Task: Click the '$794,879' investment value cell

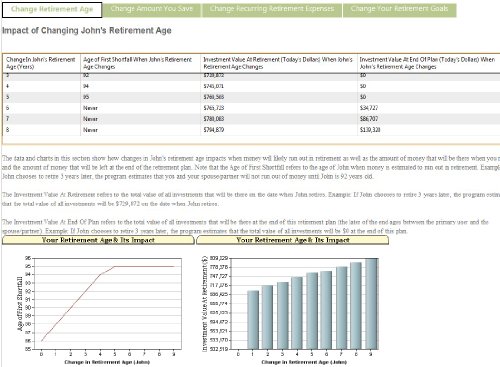Action: [x=279, y=130]
